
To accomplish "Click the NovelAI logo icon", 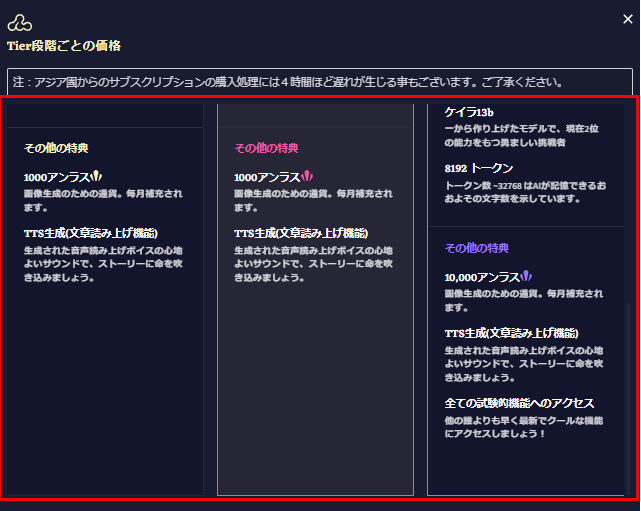I will 21,22.
